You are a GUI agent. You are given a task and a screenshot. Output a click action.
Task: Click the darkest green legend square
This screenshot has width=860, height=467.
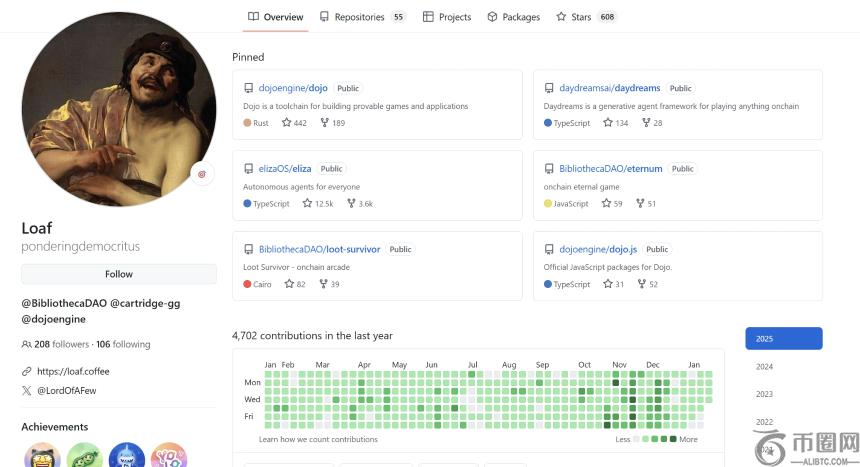pyautogui.click(x=673, y=439)
